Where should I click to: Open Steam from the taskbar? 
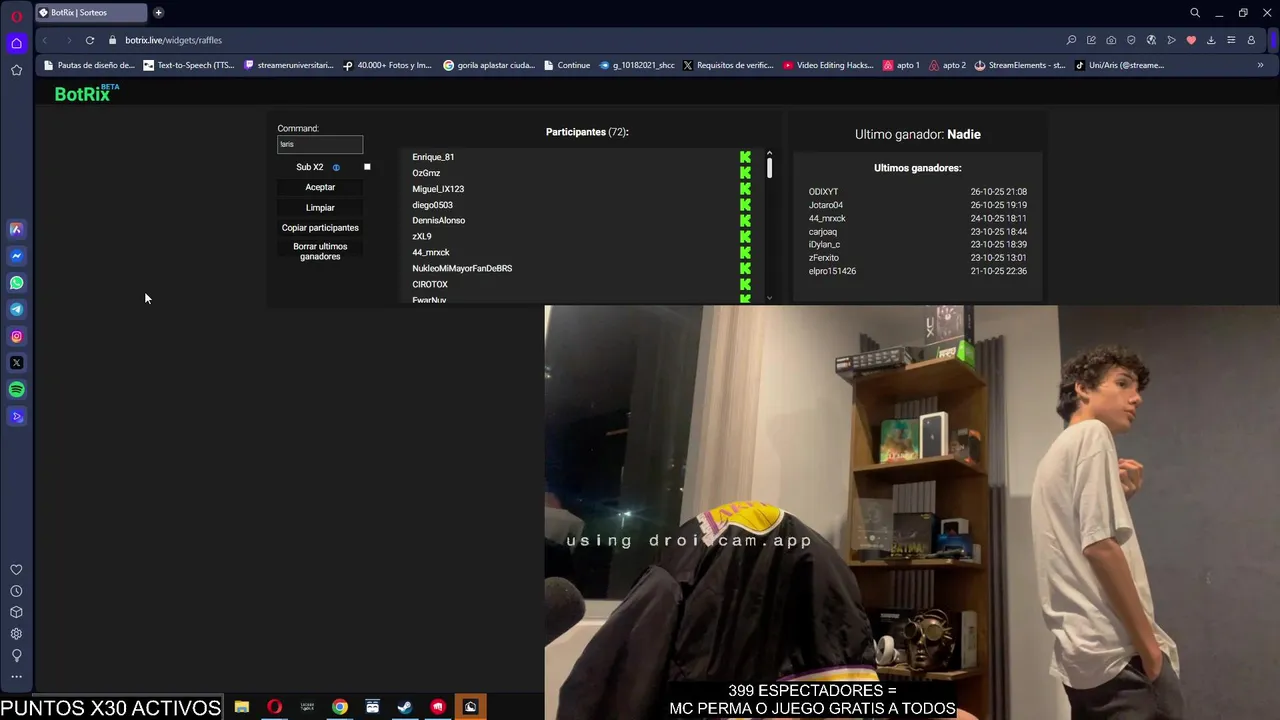(x=405, y=707)
